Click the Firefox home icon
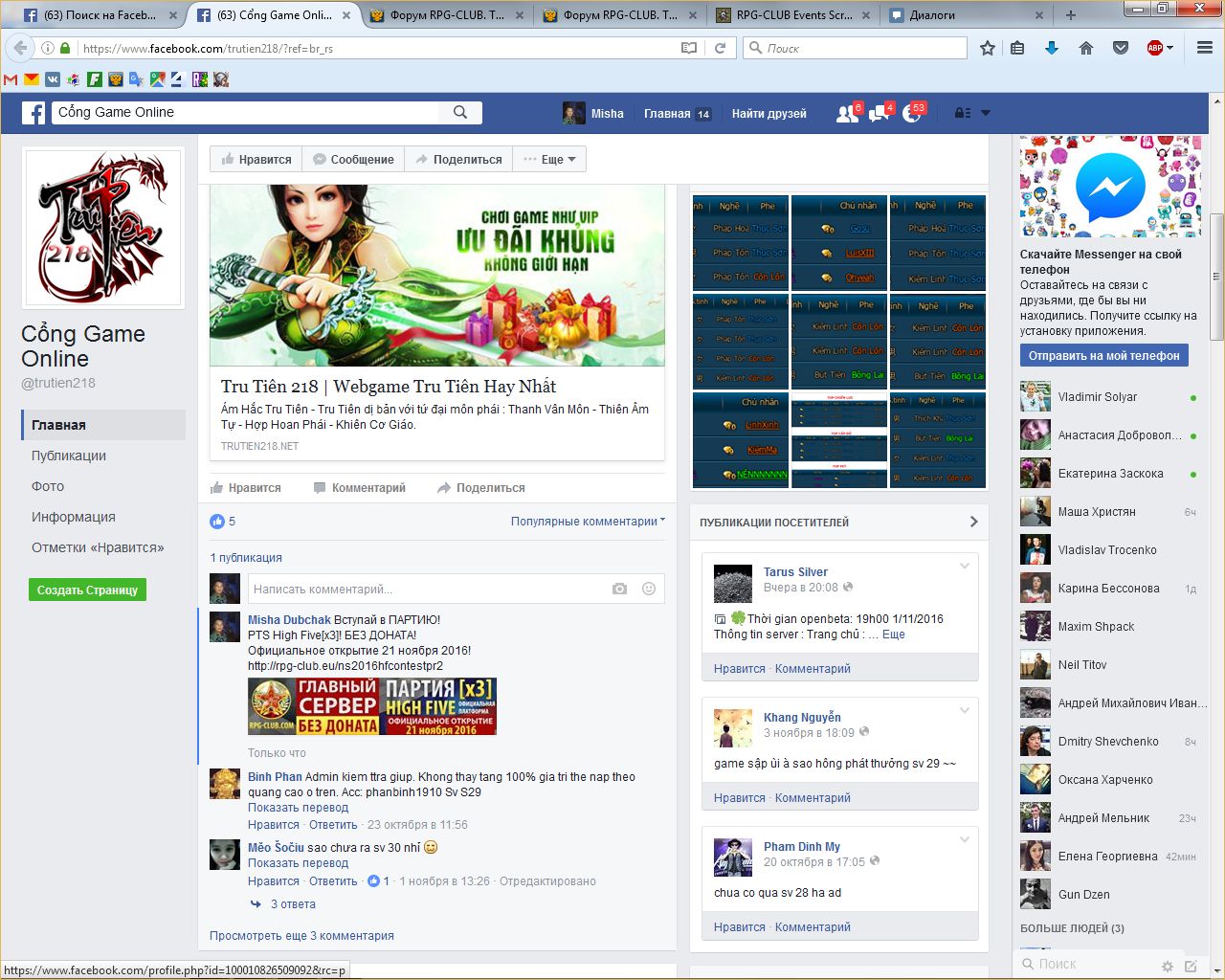This screenshot has height=980, width=1225. pyautogui.click(x=1086, y=48)
